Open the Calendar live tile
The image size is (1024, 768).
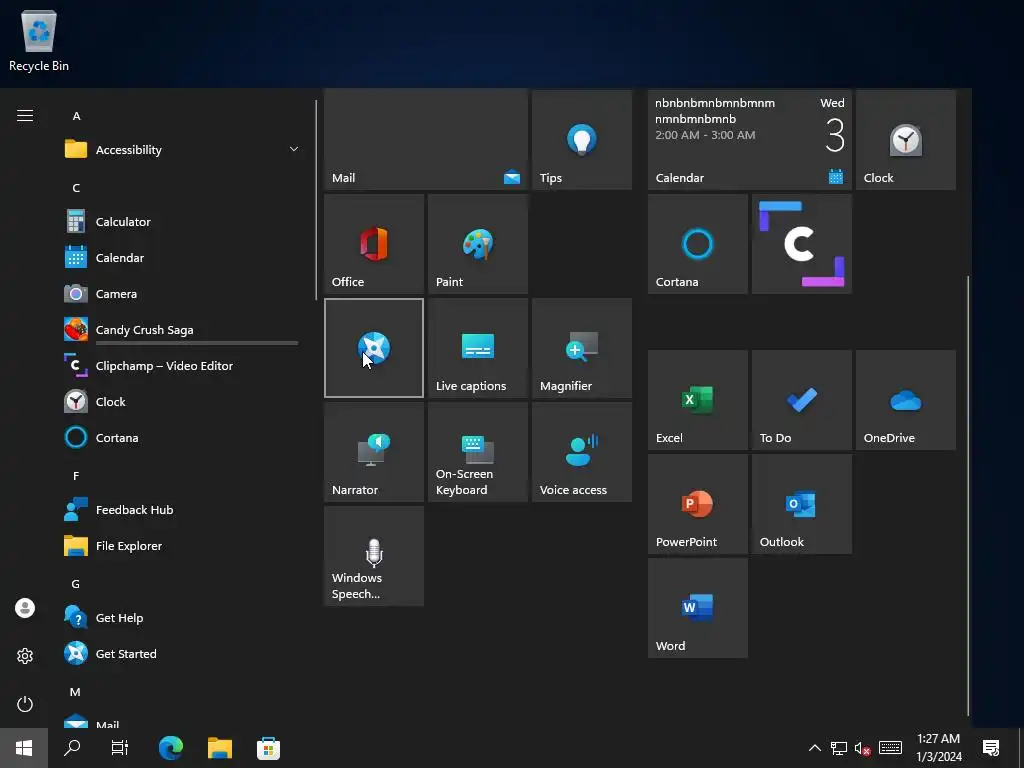[749, 139]
